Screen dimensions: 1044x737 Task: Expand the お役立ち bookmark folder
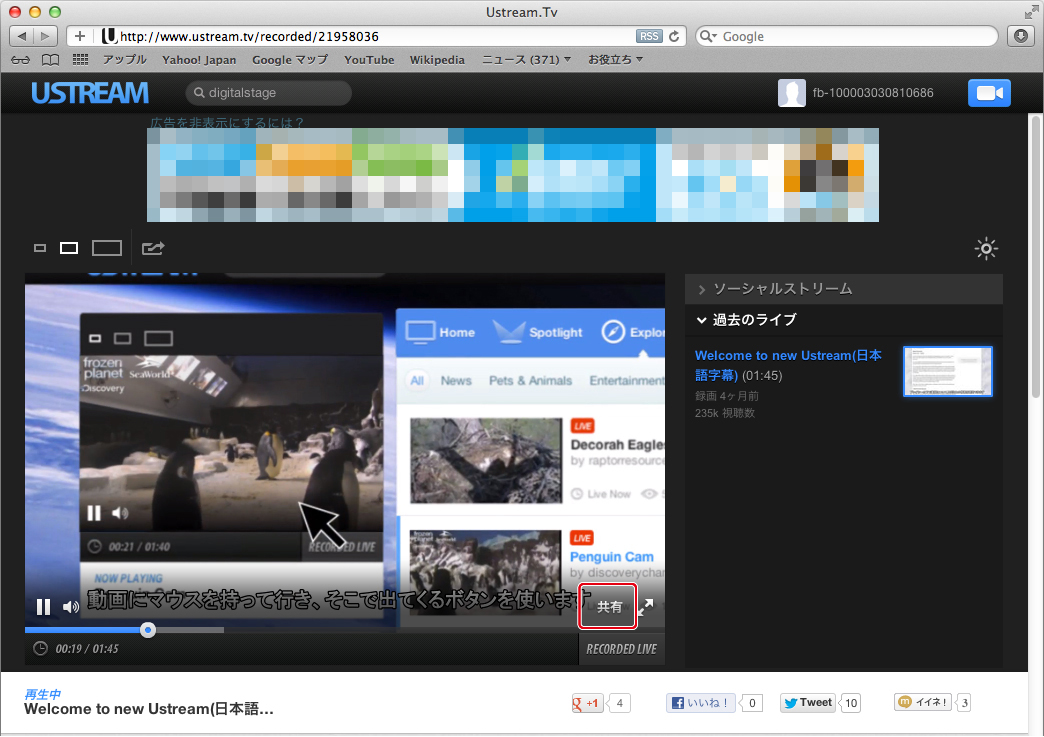click(615, 60)
